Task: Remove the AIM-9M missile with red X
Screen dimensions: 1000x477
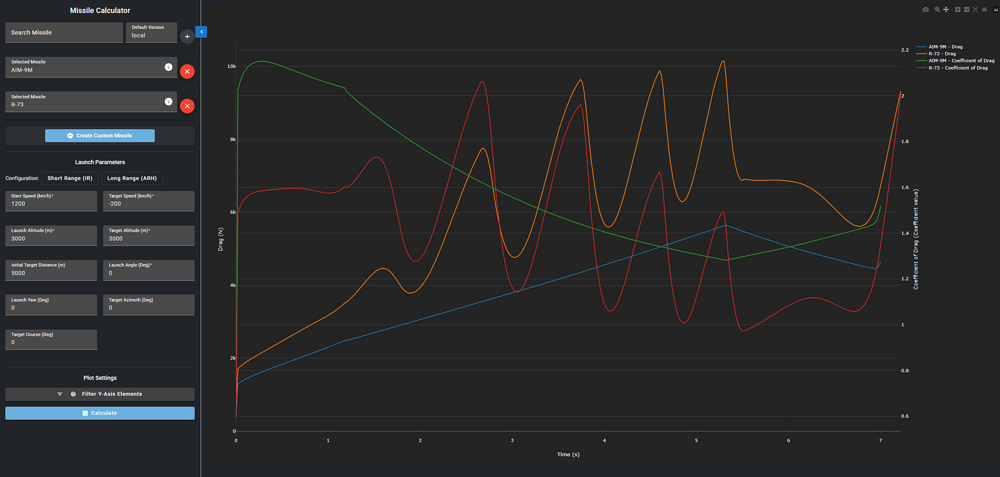Action: coord(187,71)
